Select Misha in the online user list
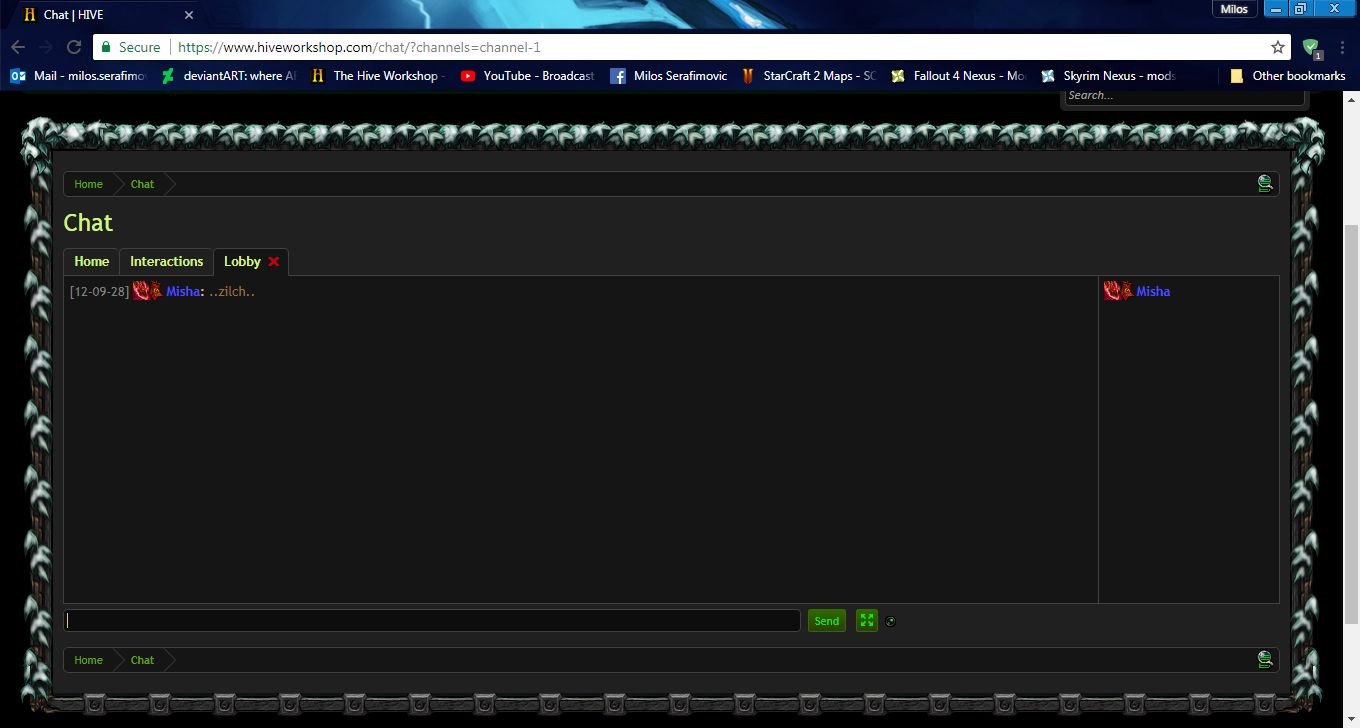Image resolution: width=1360 pixels, height=728 pixels. [1153, 292]
